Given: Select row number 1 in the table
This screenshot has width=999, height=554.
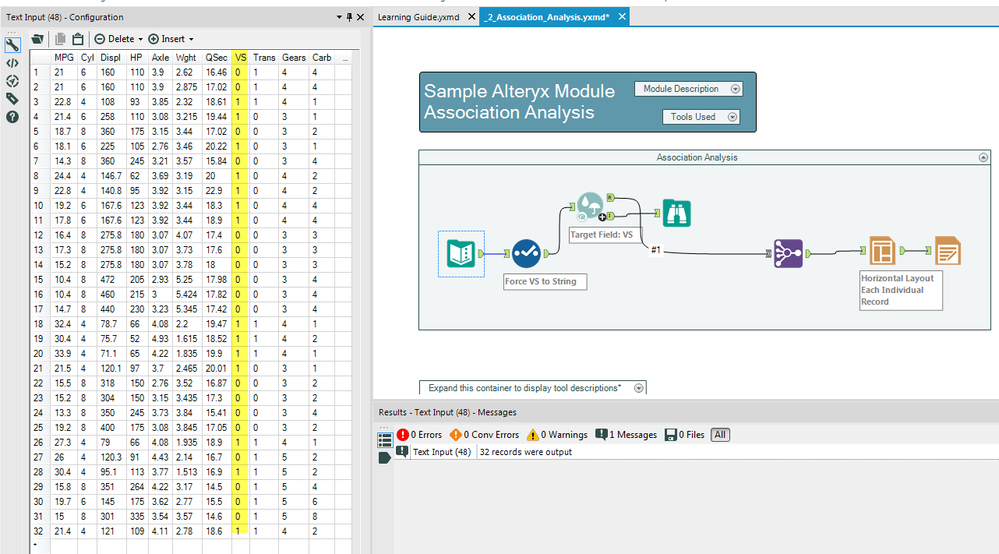Looking at the screenshot, I should click(x=37, y=73).
